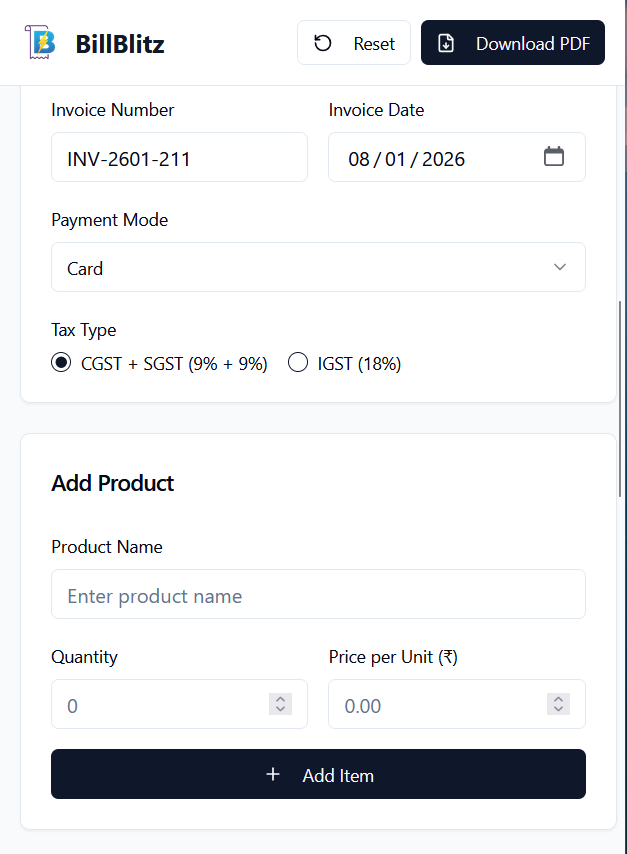Click Quantity spinner arrows

281,704
